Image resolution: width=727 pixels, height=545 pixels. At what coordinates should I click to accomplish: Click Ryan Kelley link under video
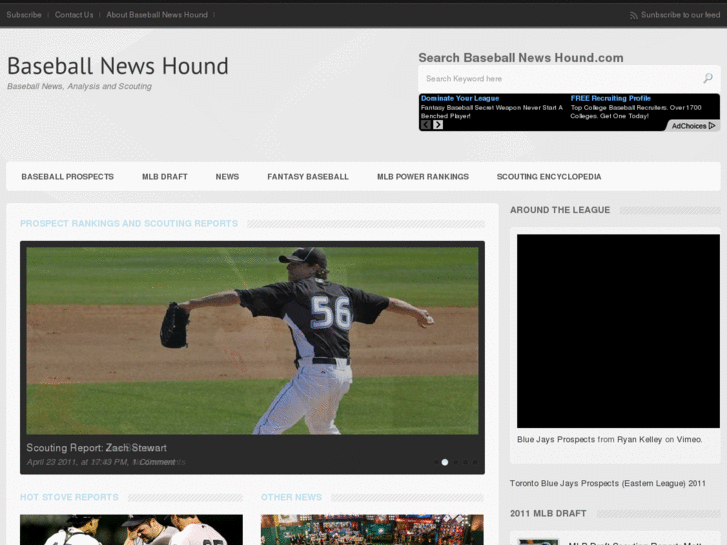point(639,439)
